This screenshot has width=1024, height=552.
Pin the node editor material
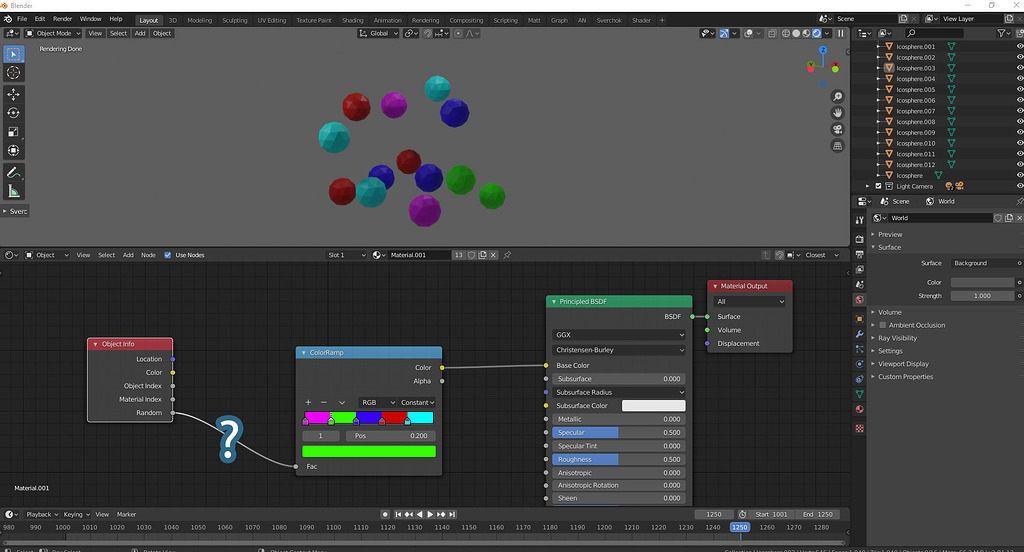[507, 255]
